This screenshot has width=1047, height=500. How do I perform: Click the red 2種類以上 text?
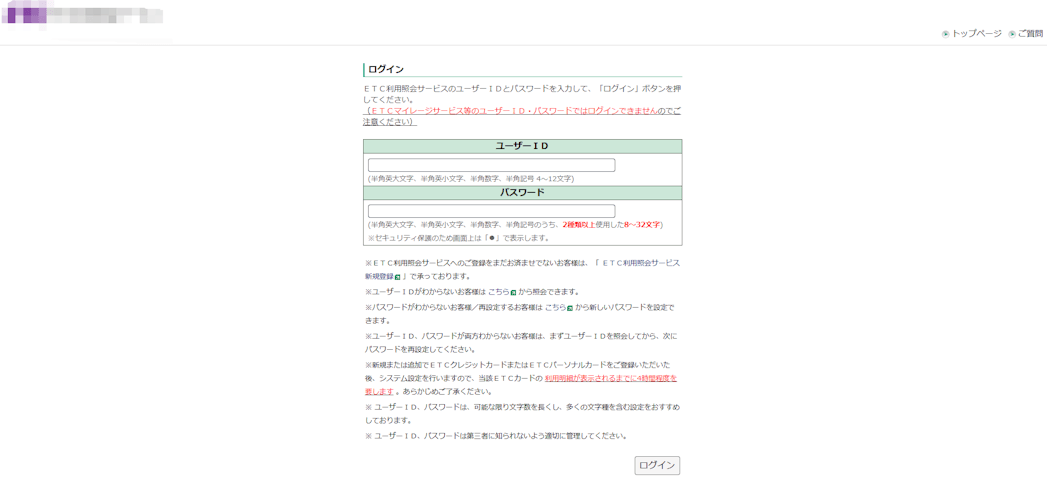[x=577, y=225]
